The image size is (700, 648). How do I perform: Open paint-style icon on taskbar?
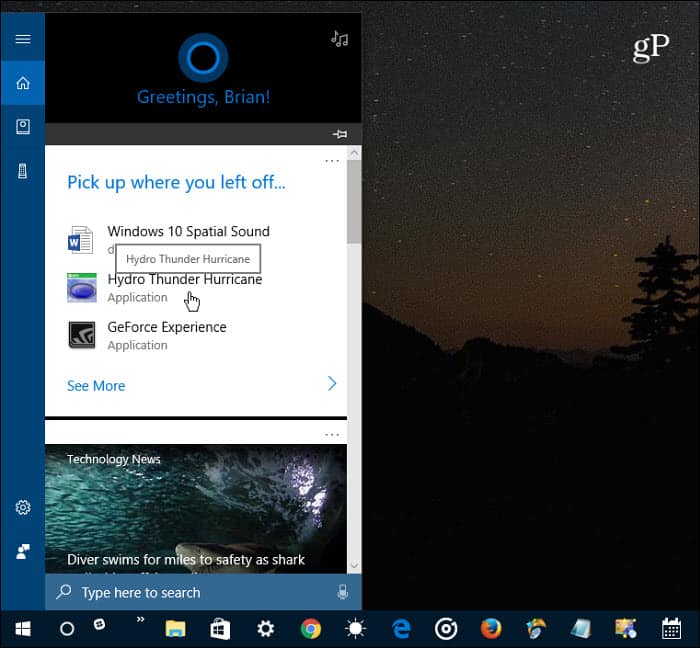coord(626,628)
